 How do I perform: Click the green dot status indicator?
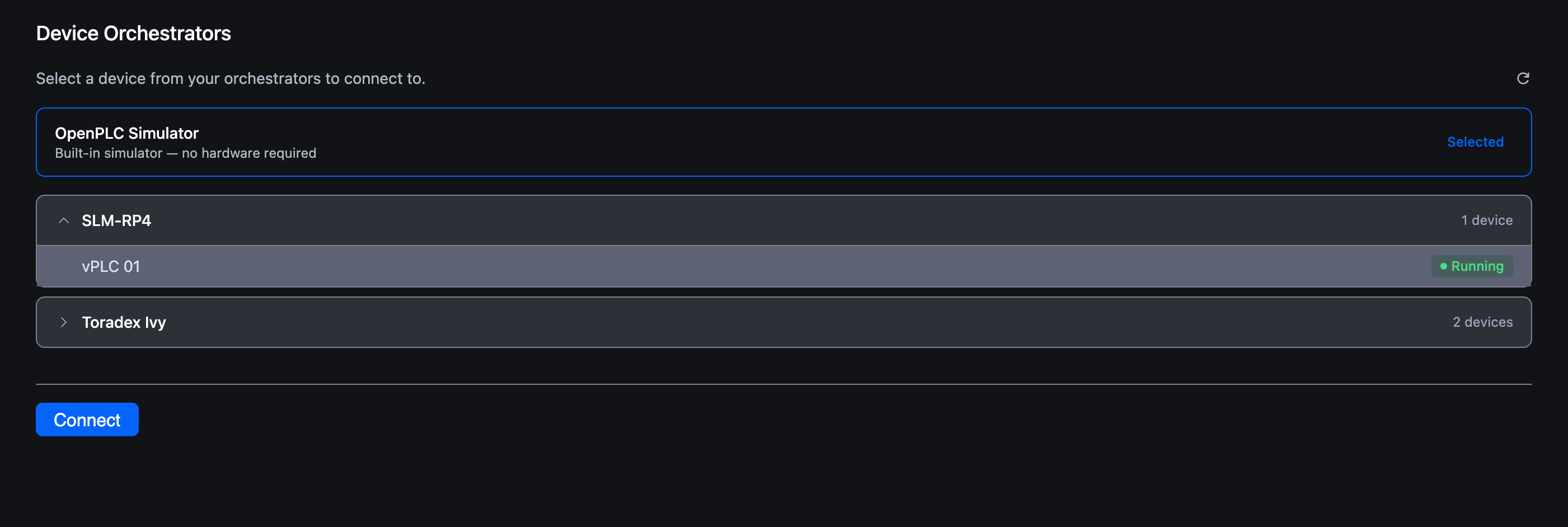pos(1443,266)
